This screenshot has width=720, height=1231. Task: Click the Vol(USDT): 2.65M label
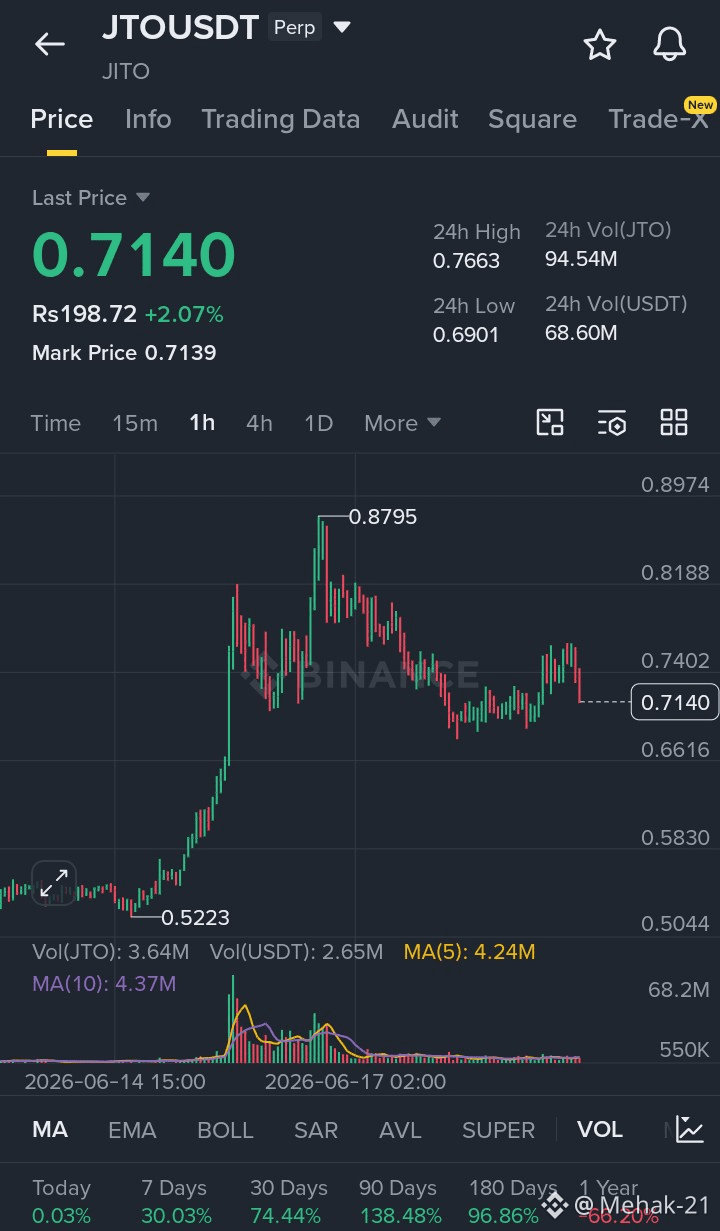pyautogui.click(x=296, y=951)
